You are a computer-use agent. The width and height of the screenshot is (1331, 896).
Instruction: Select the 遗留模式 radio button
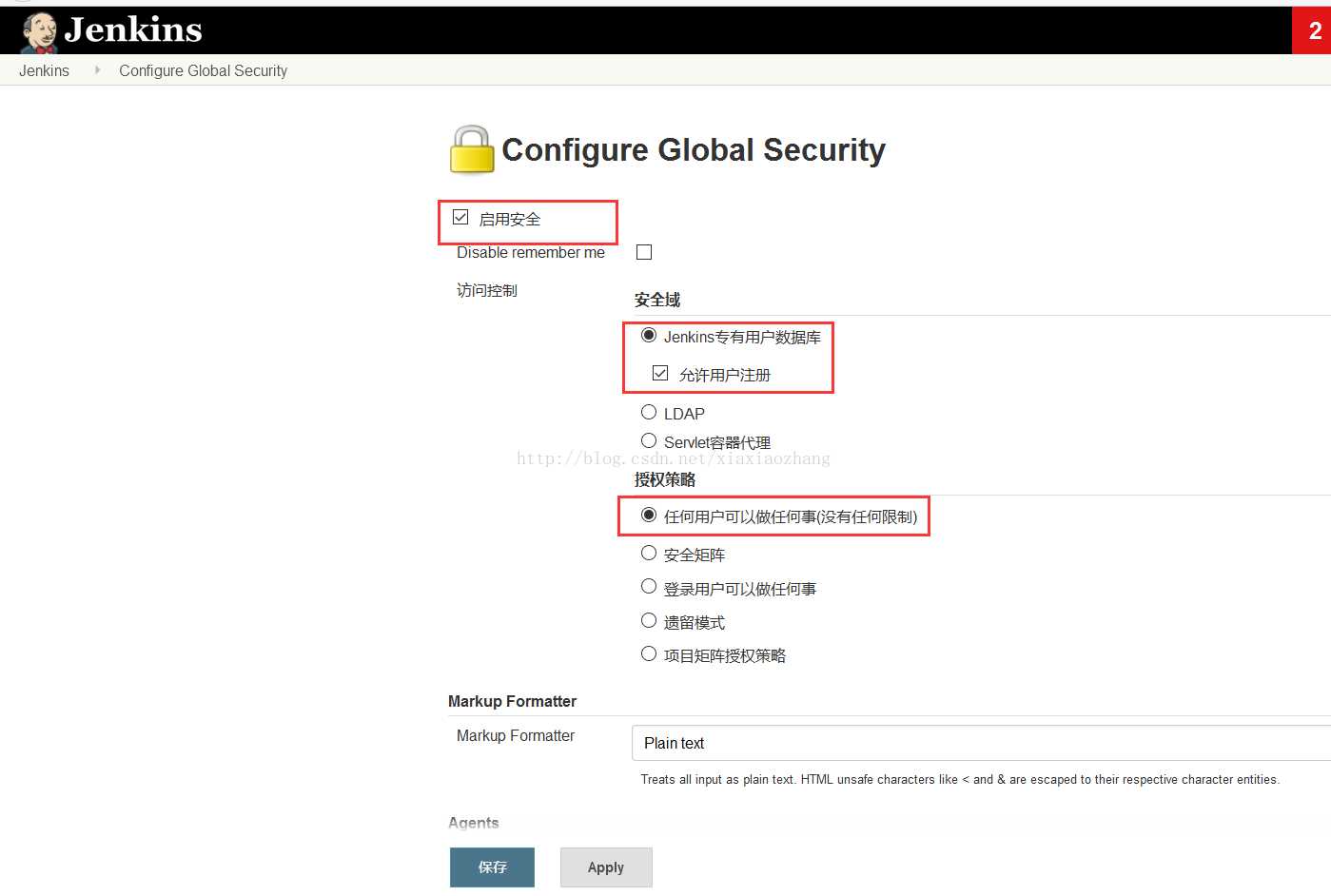click(x=649, y=620)
